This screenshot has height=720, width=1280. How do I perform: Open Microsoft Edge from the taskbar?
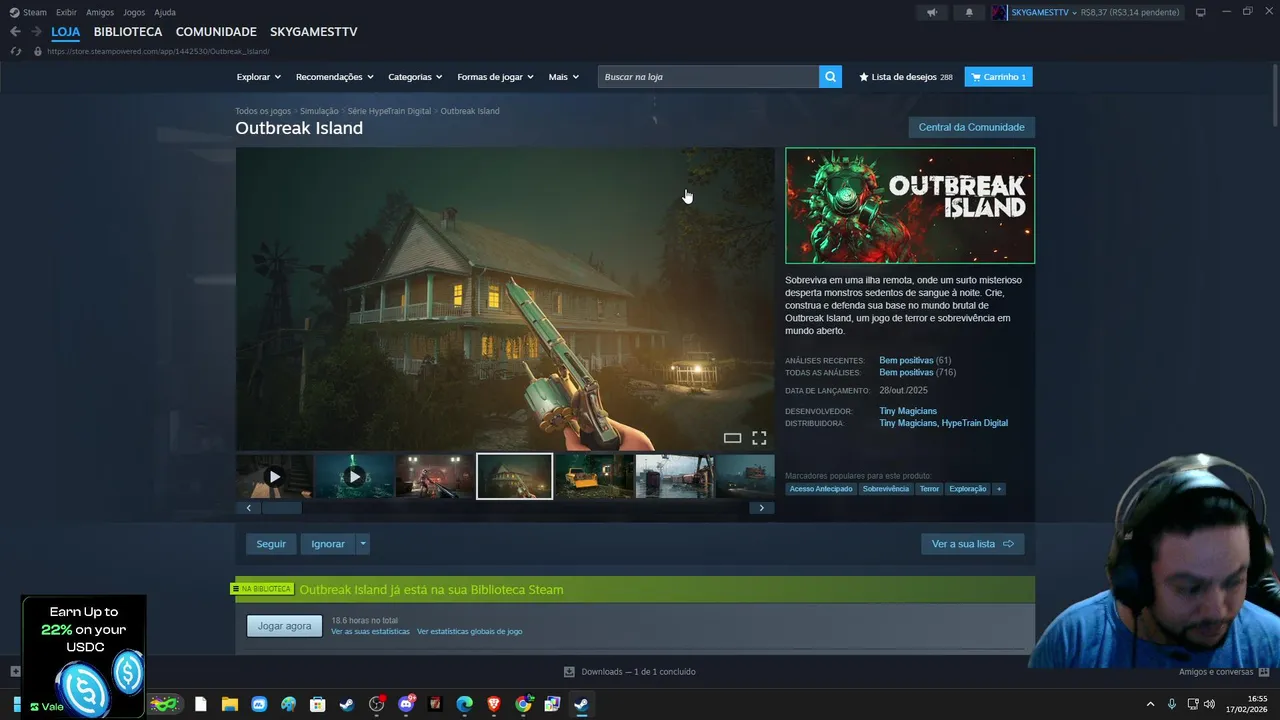(x=465, y=704)
